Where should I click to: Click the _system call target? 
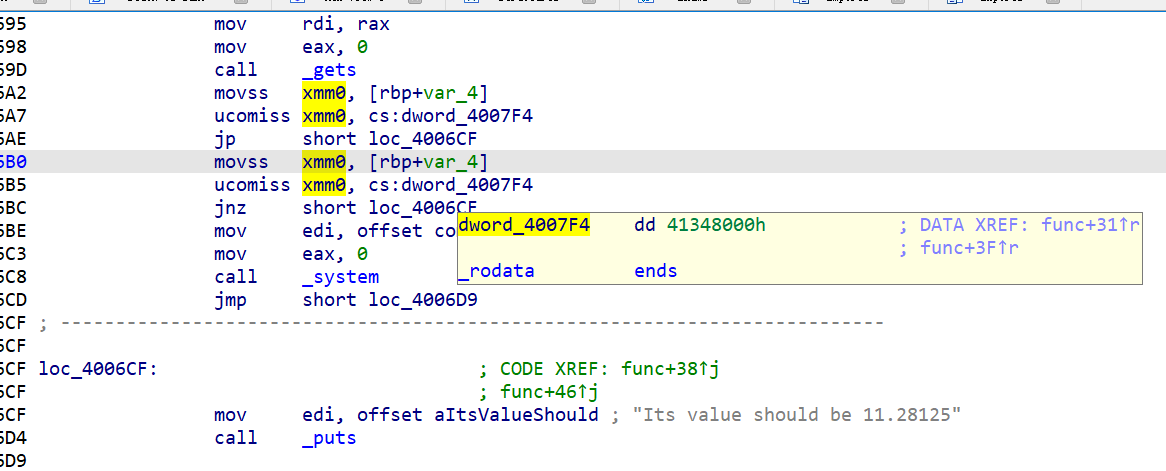tap(341, 277)
